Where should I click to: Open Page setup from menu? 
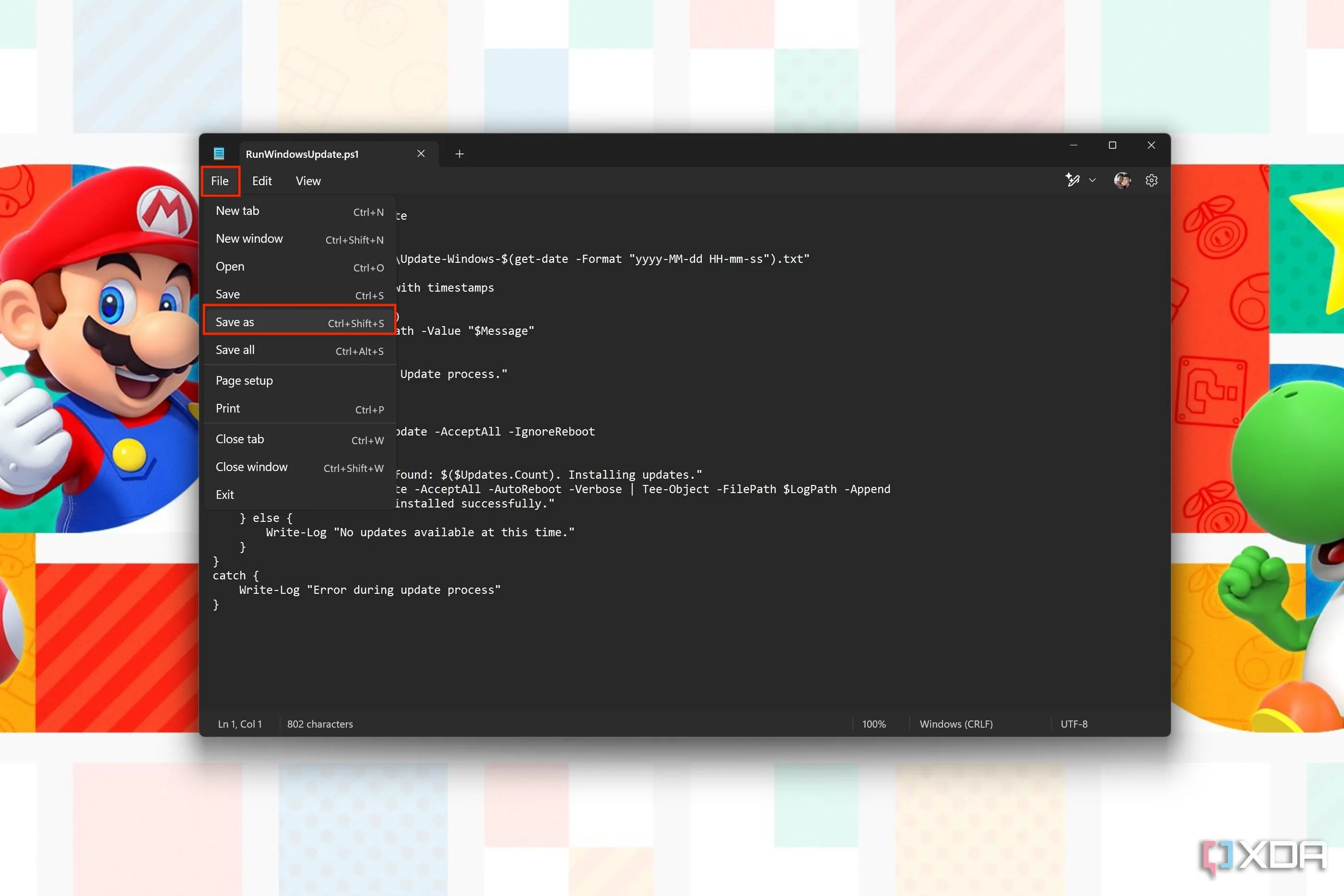pyautogui.click(x=299, y=380)
